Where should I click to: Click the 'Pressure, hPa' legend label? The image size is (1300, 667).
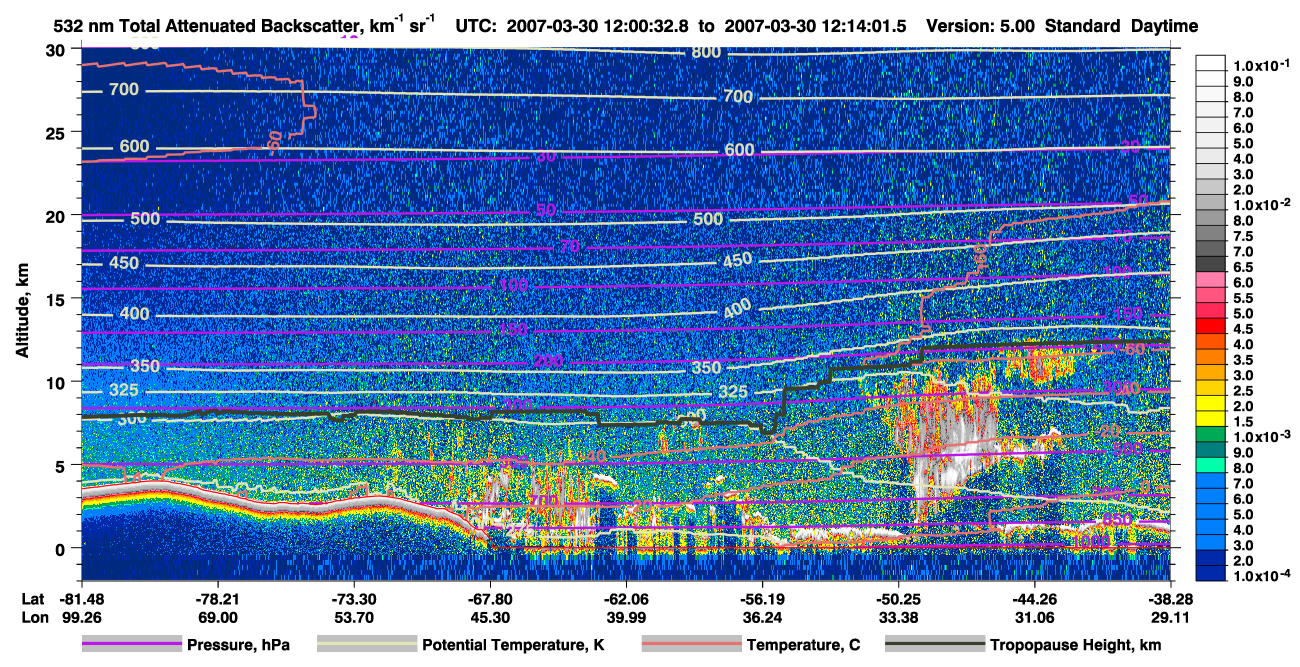pos(238,646)
